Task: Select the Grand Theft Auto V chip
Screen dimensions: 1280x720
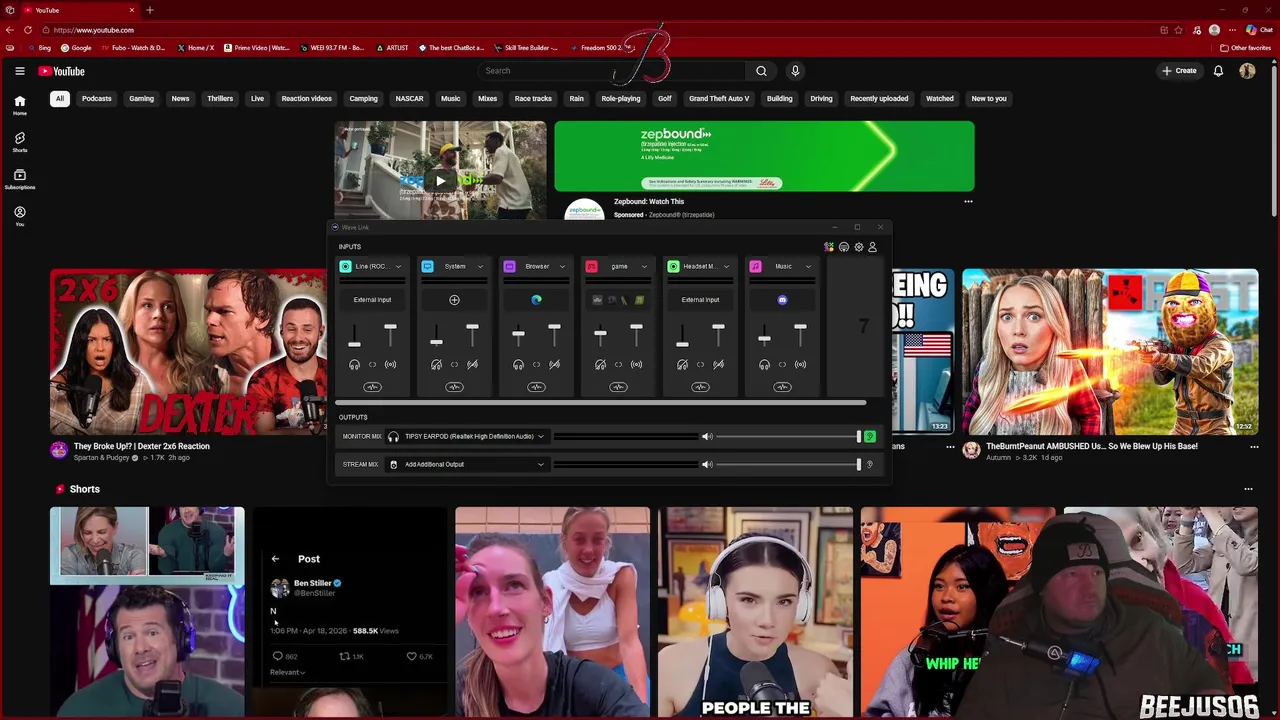Action: tap(719, 99)
